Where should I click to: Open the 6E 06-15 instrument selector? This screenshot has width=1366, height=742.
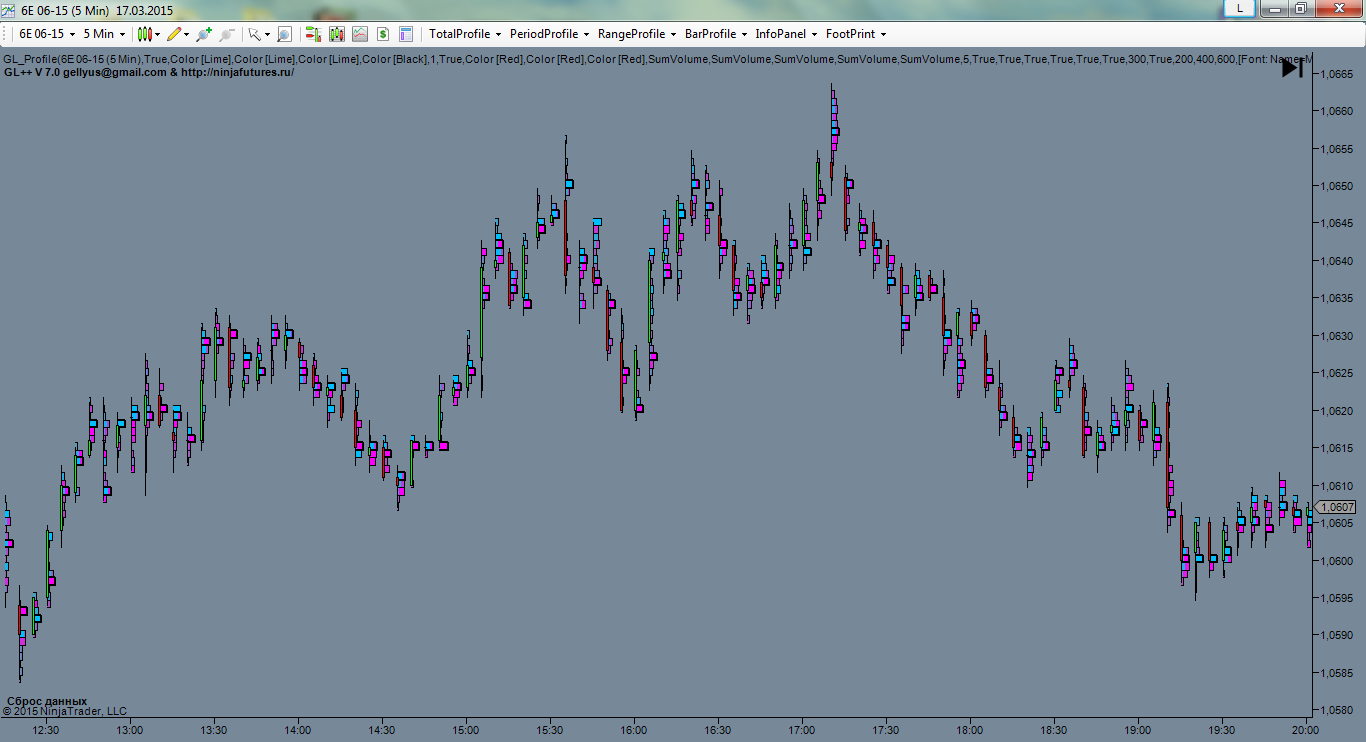pyautogui.click(x=47, y=34)
